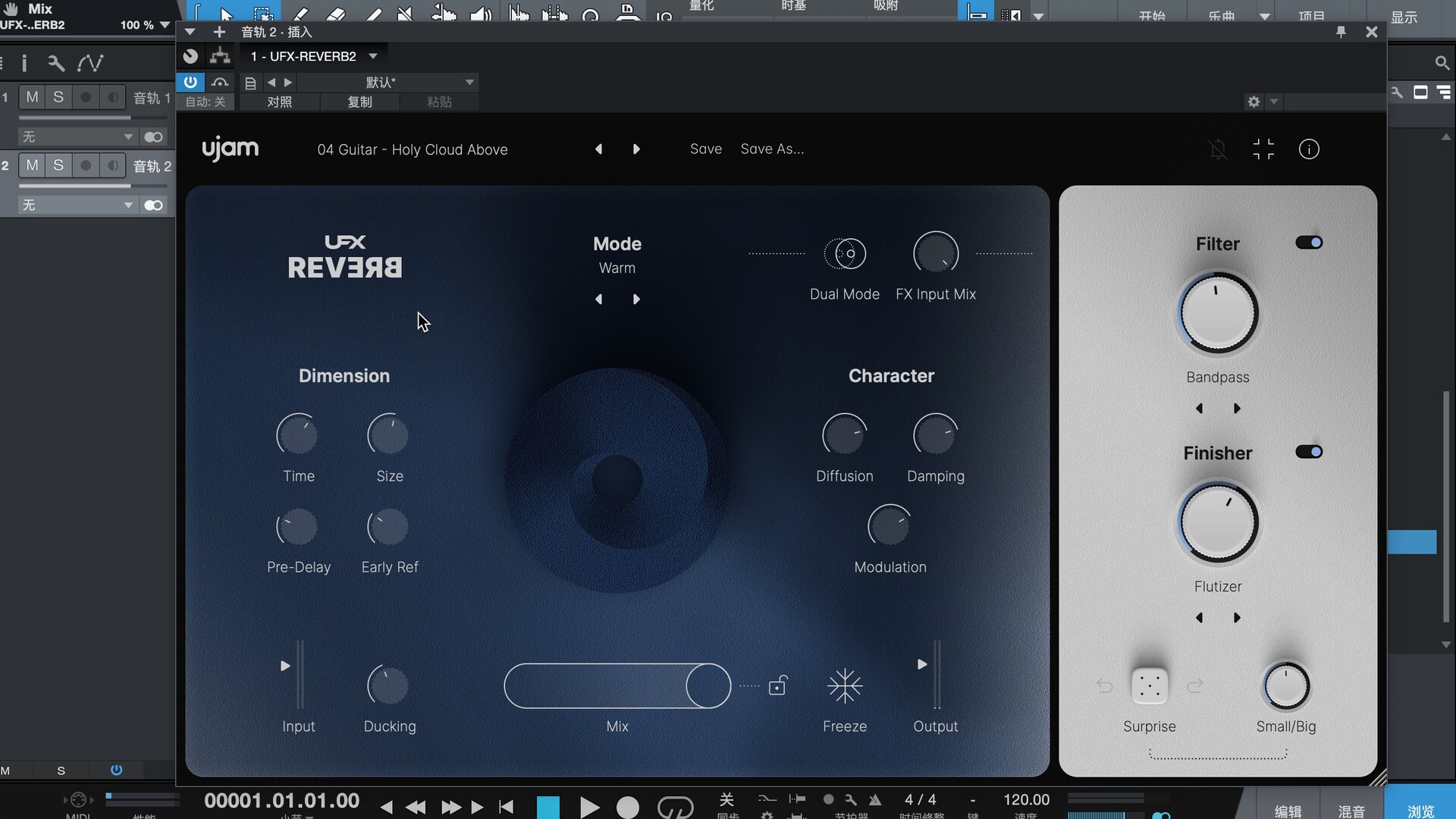Toggle monitor on track 音轨 2
Viewport: 1456px width, 819px height.
(113, 165)
